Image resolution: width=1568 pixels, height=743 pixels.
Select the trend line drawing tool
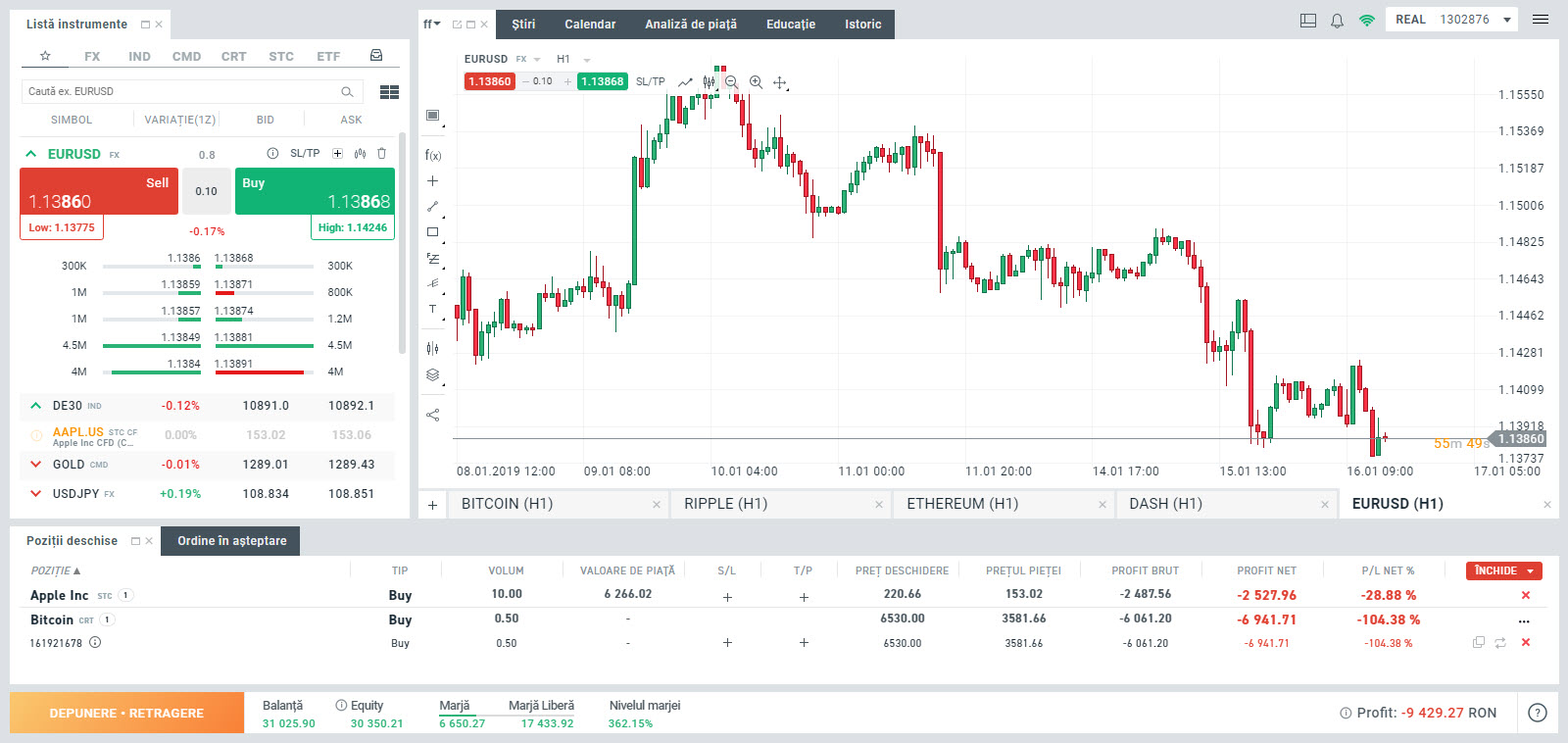pos(432,206)
